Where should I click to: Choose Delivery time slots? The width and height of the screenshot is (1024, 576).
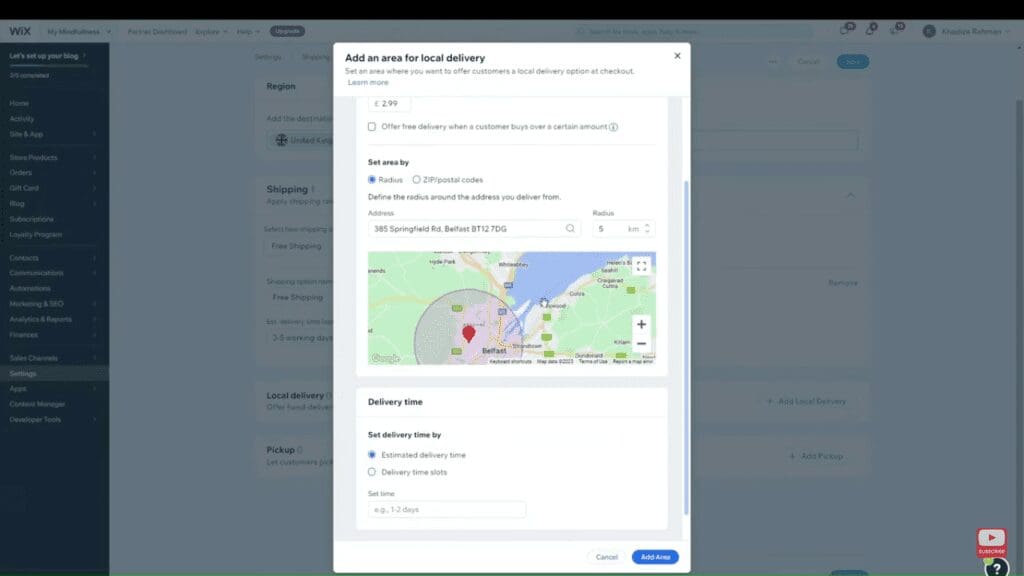coord(372,472)
